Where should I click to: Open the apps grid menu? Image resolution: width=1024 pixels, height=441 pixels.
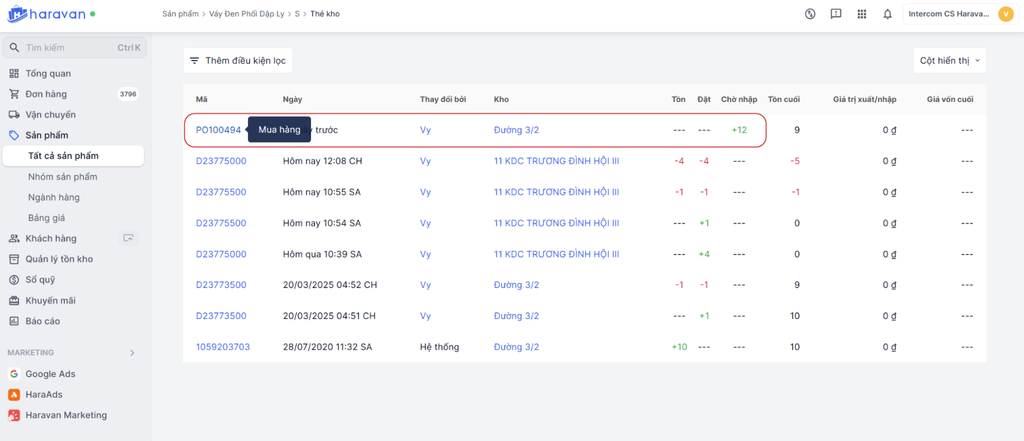pos(861,14)
